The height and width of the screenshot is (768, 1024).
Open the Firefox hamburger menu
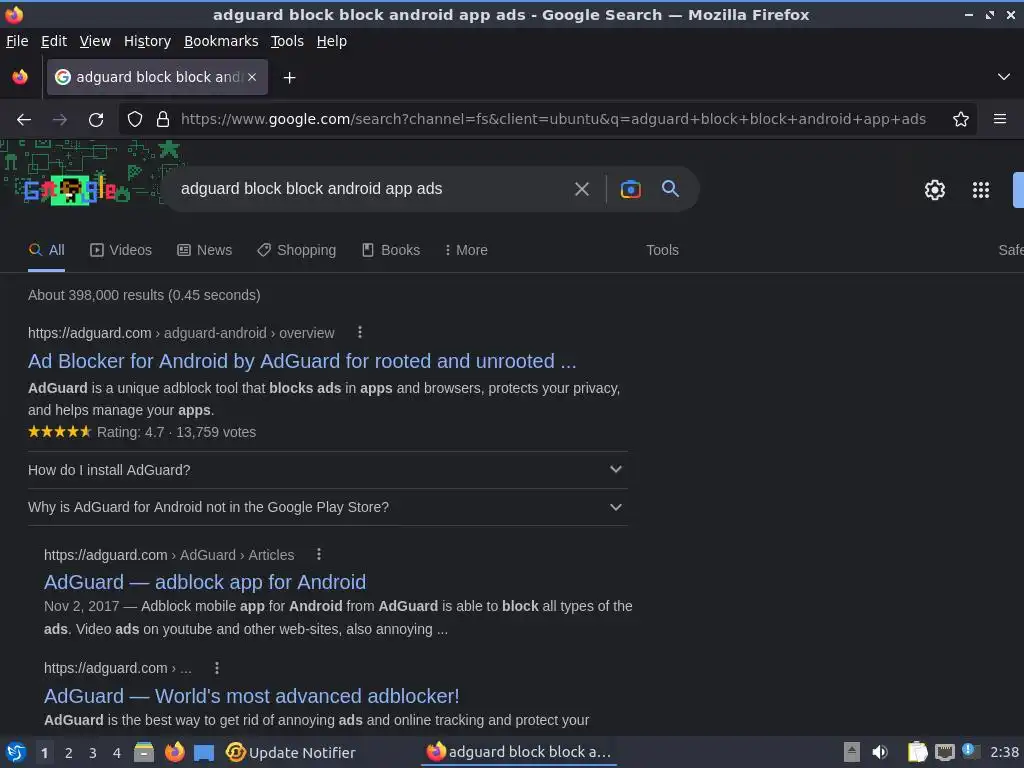[x=999, y=120]
